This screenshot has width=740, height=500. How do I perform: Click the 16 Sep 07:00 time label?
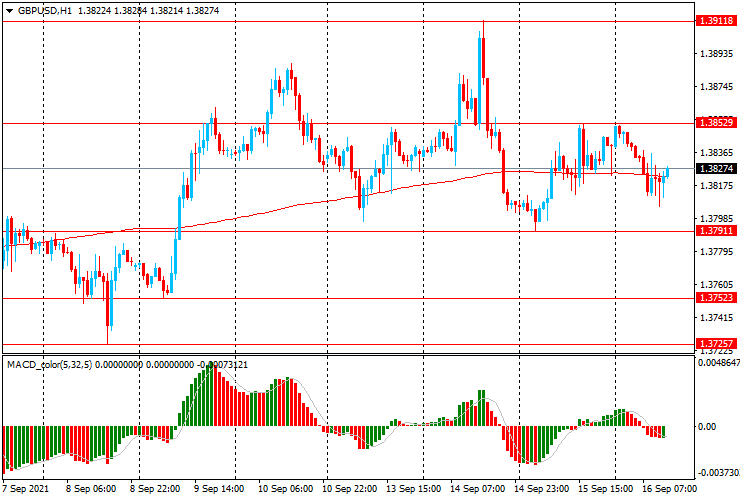pyautogui.click(x=668, y=490)
